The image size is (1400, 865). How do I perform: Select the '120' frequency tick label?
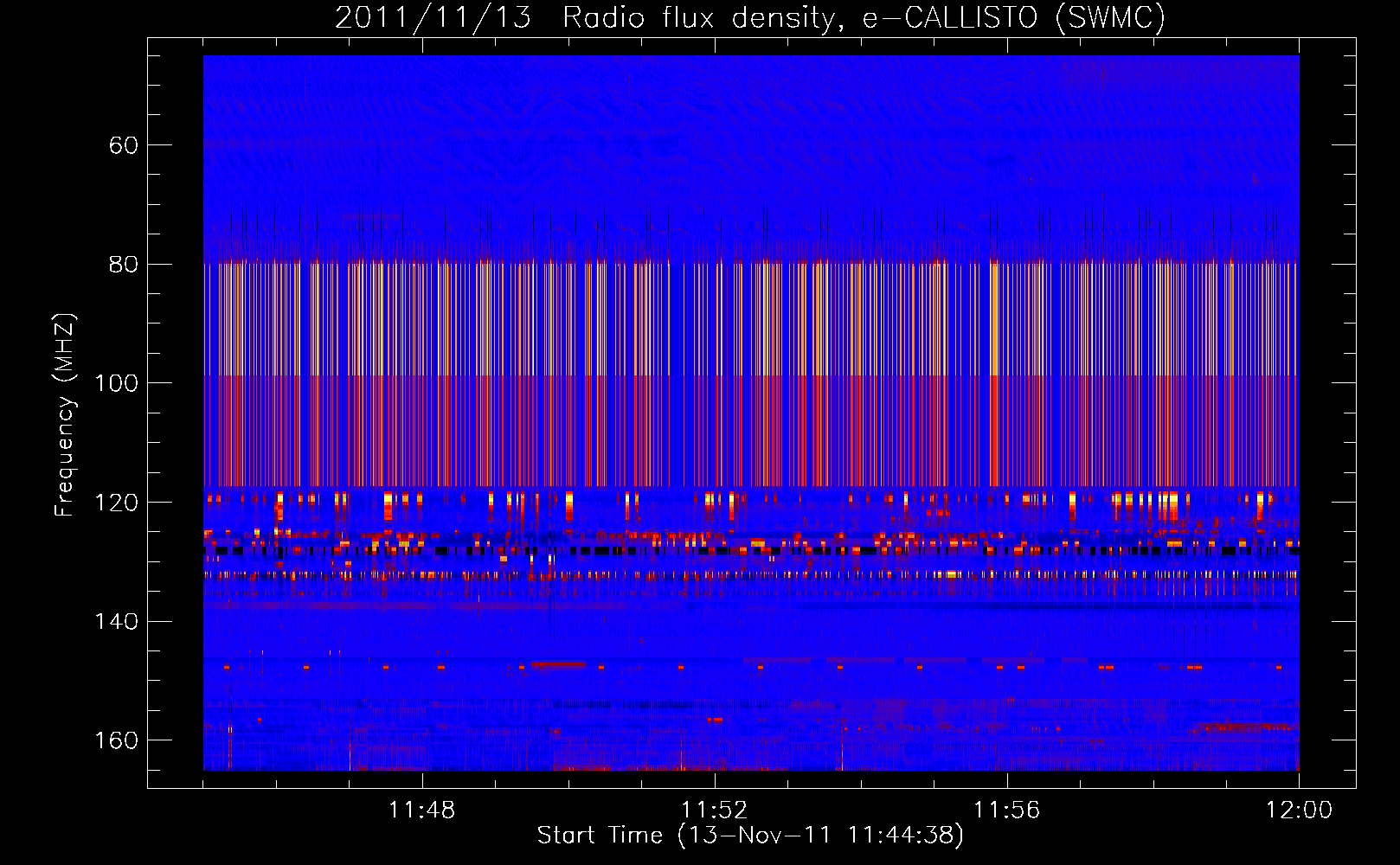(x=117, y=503)
